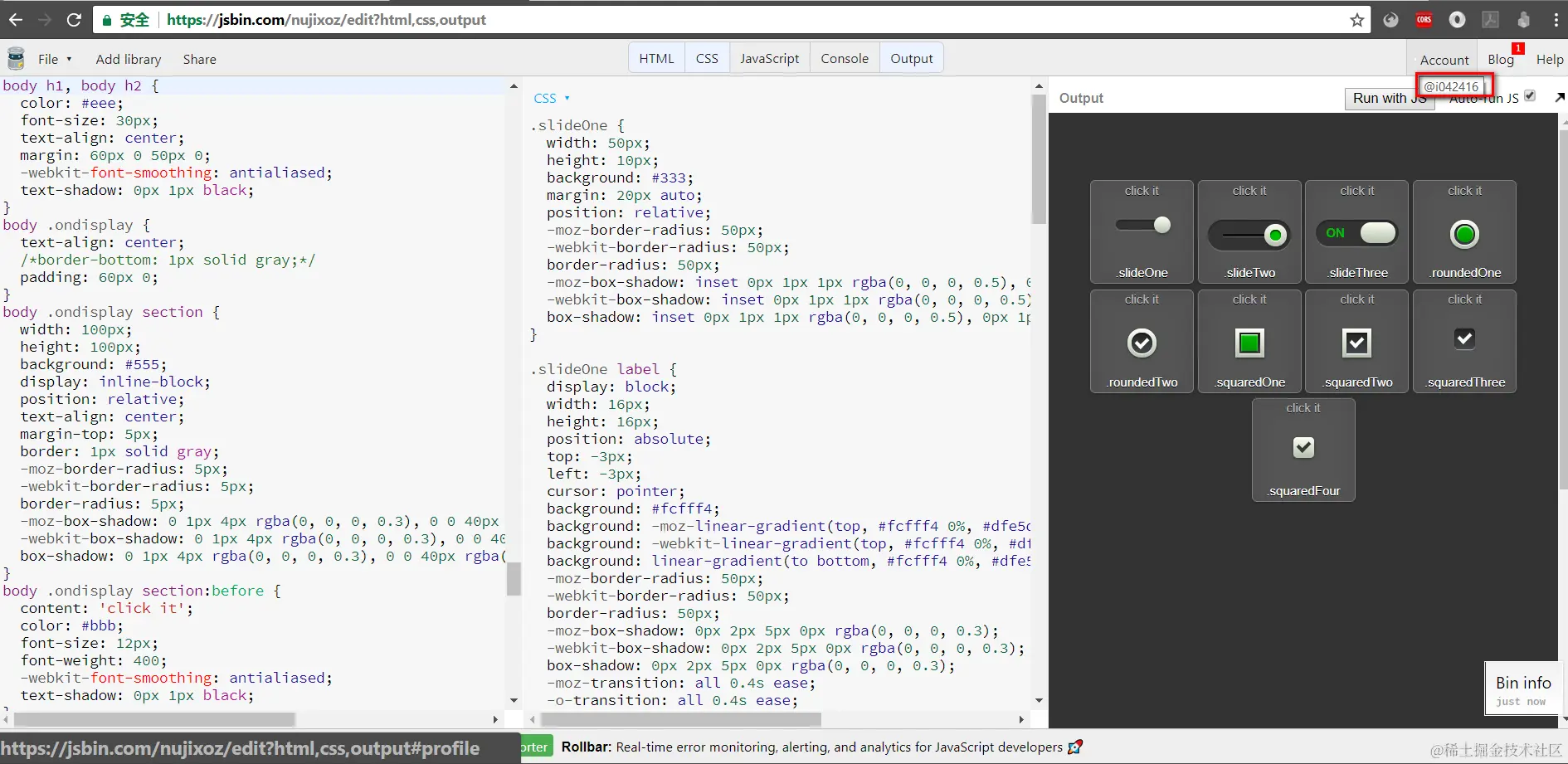Click Add library in the menu
Screen dimensions: 1568x764
[129, 59]
